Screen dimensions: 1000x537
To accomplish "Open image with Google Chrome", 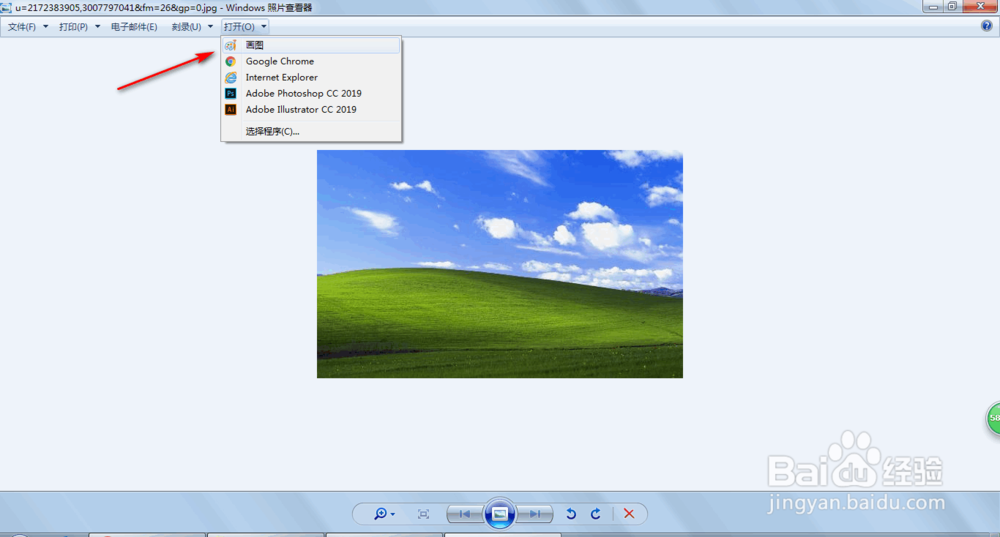I will tap(311, 61).
